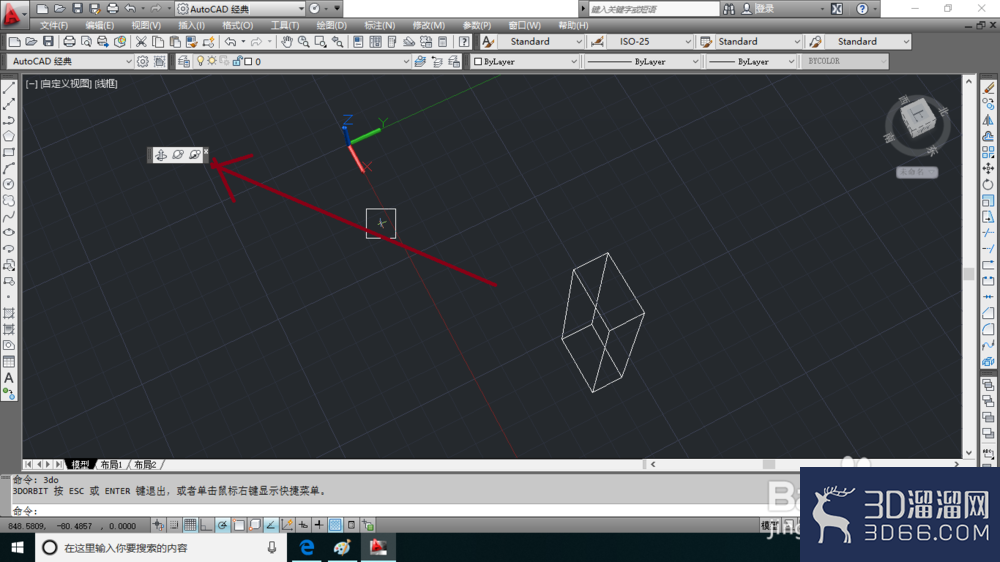Click the Windows taskbar search box
Image resolution: width=1000 pixels, height=562 pixels.
[x=160, y=547]
